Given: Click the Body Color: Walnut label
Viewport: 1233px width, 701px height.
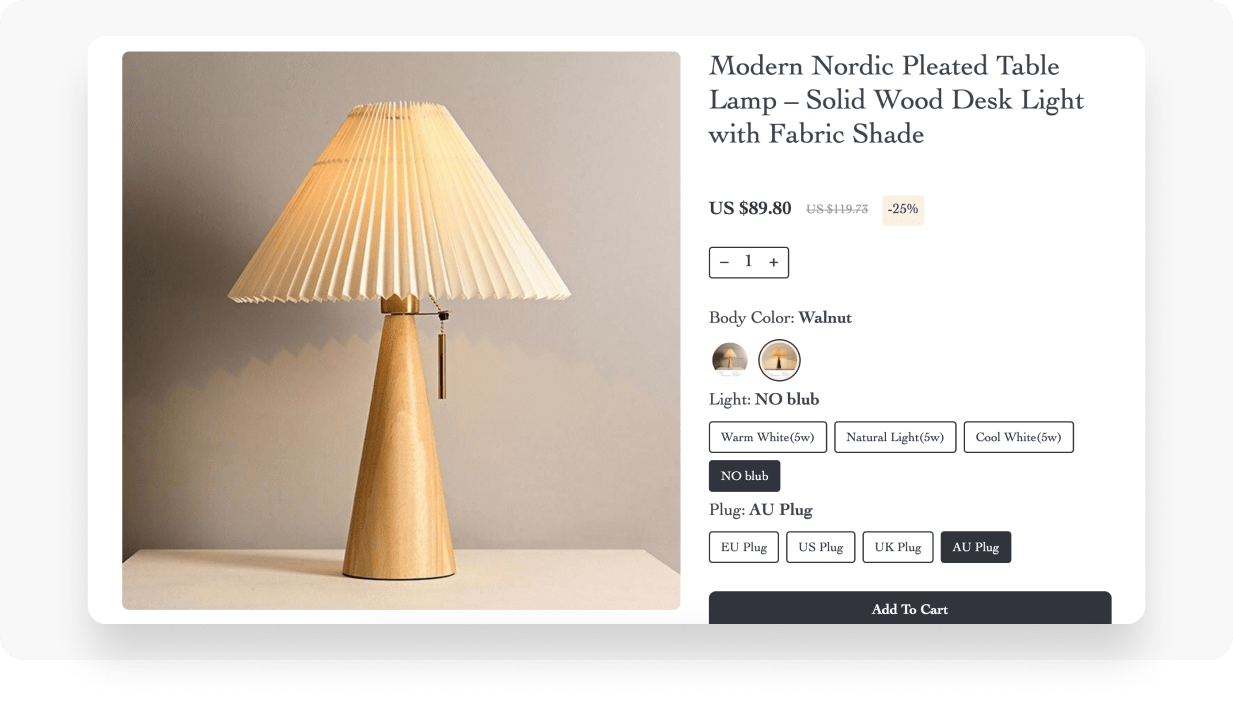Looking at the screenshot, I should (780, 318).
